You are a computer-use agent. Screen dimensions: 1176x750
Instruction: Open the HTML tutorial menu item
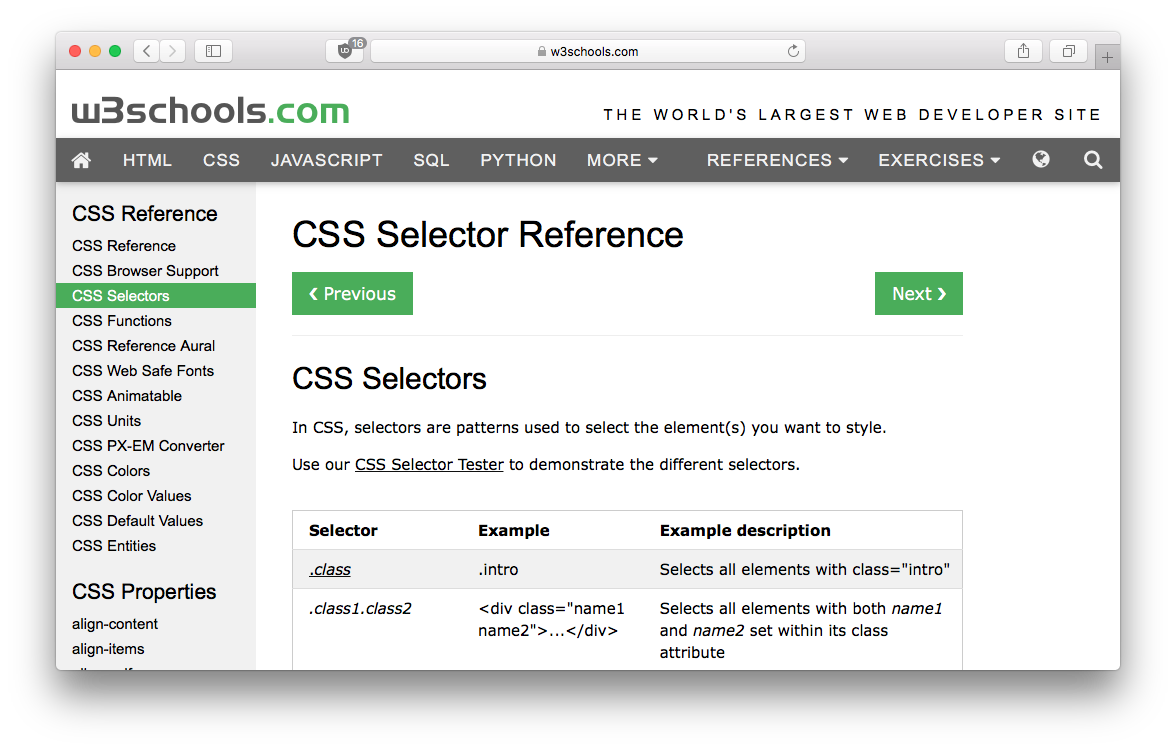(x=147, y=160)
